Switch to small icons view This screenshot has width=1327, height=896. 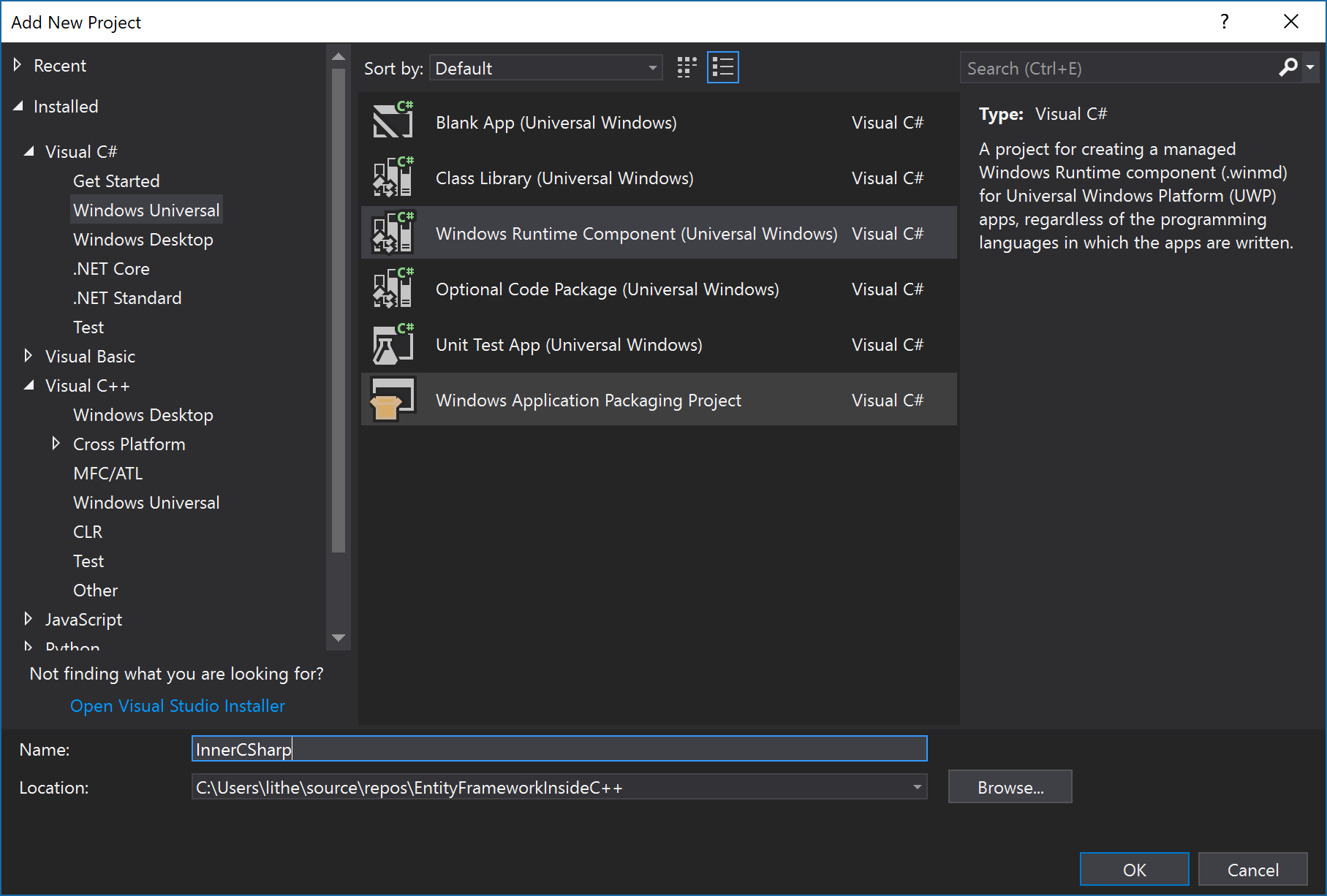tap(686, 67)
